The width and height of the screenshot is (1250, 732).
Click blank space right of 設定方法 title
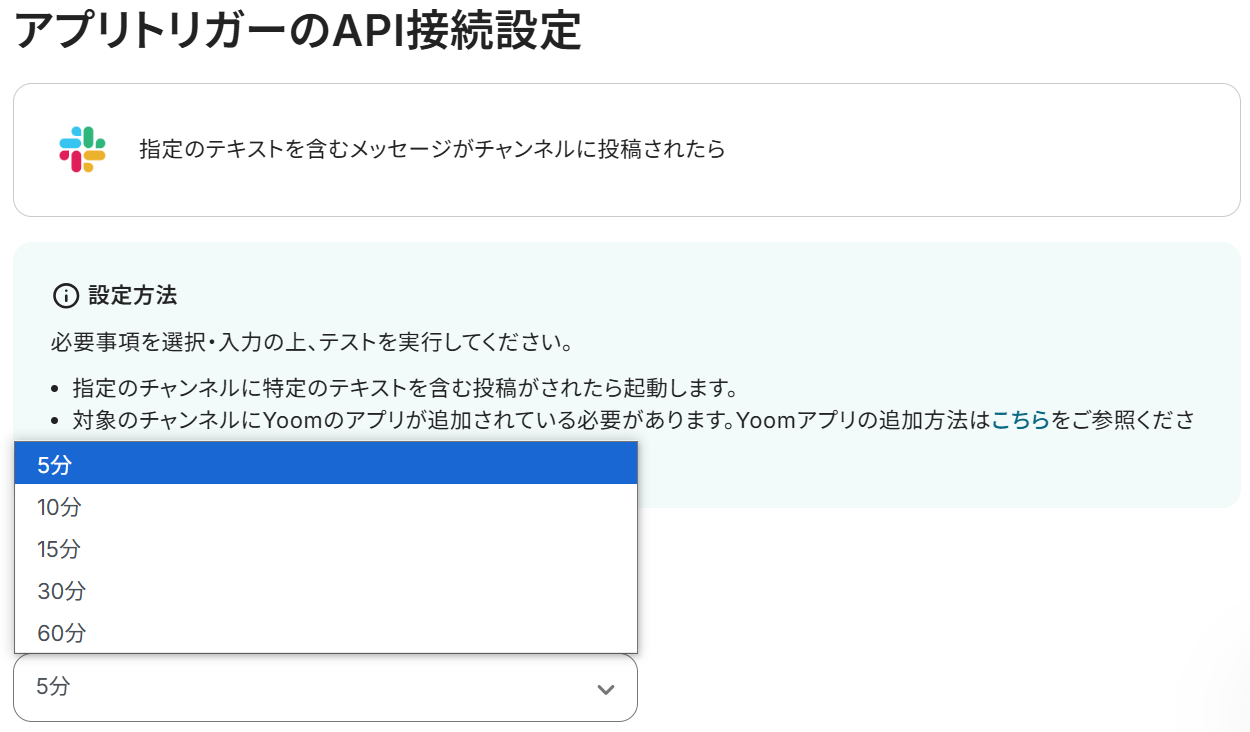pos(700,296)
